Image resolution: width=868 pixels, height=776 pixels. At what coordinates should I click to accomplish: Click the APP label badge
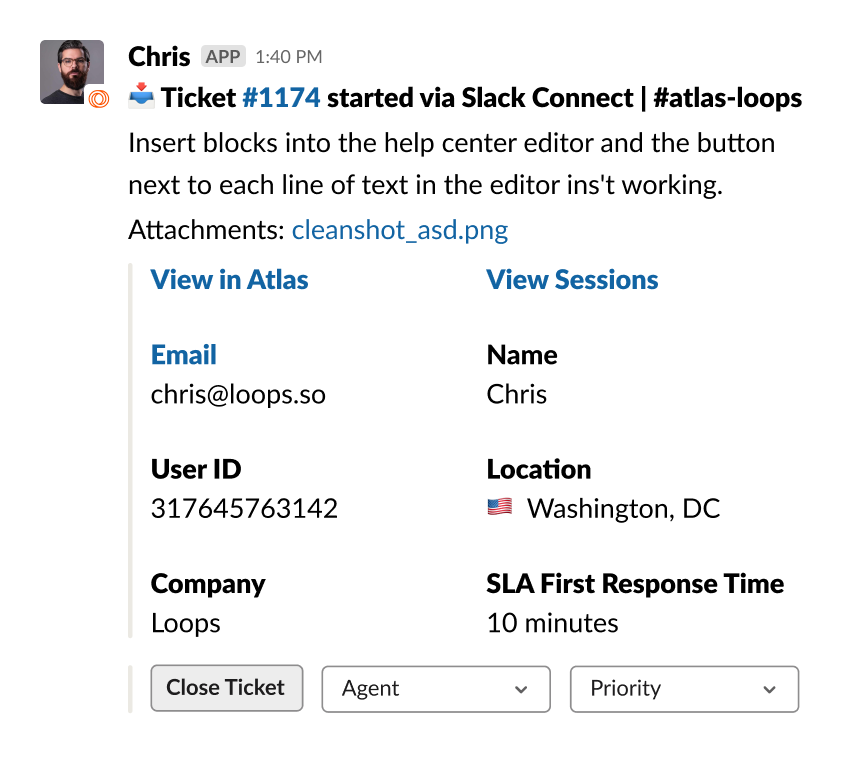click(222, 56)
